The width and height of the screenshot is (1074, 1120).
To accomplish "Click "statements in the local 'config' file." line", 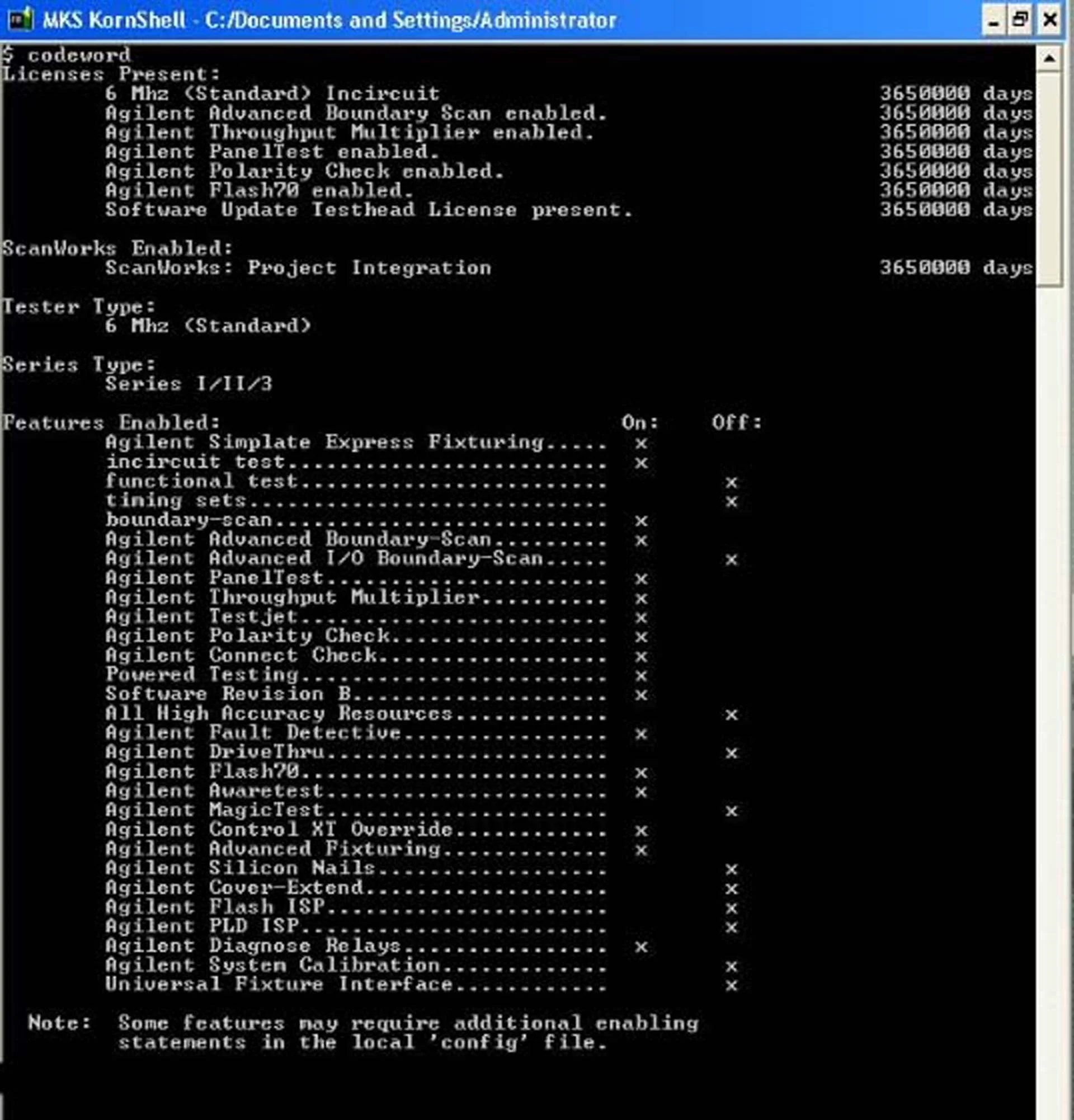I will pos(362,1043).
